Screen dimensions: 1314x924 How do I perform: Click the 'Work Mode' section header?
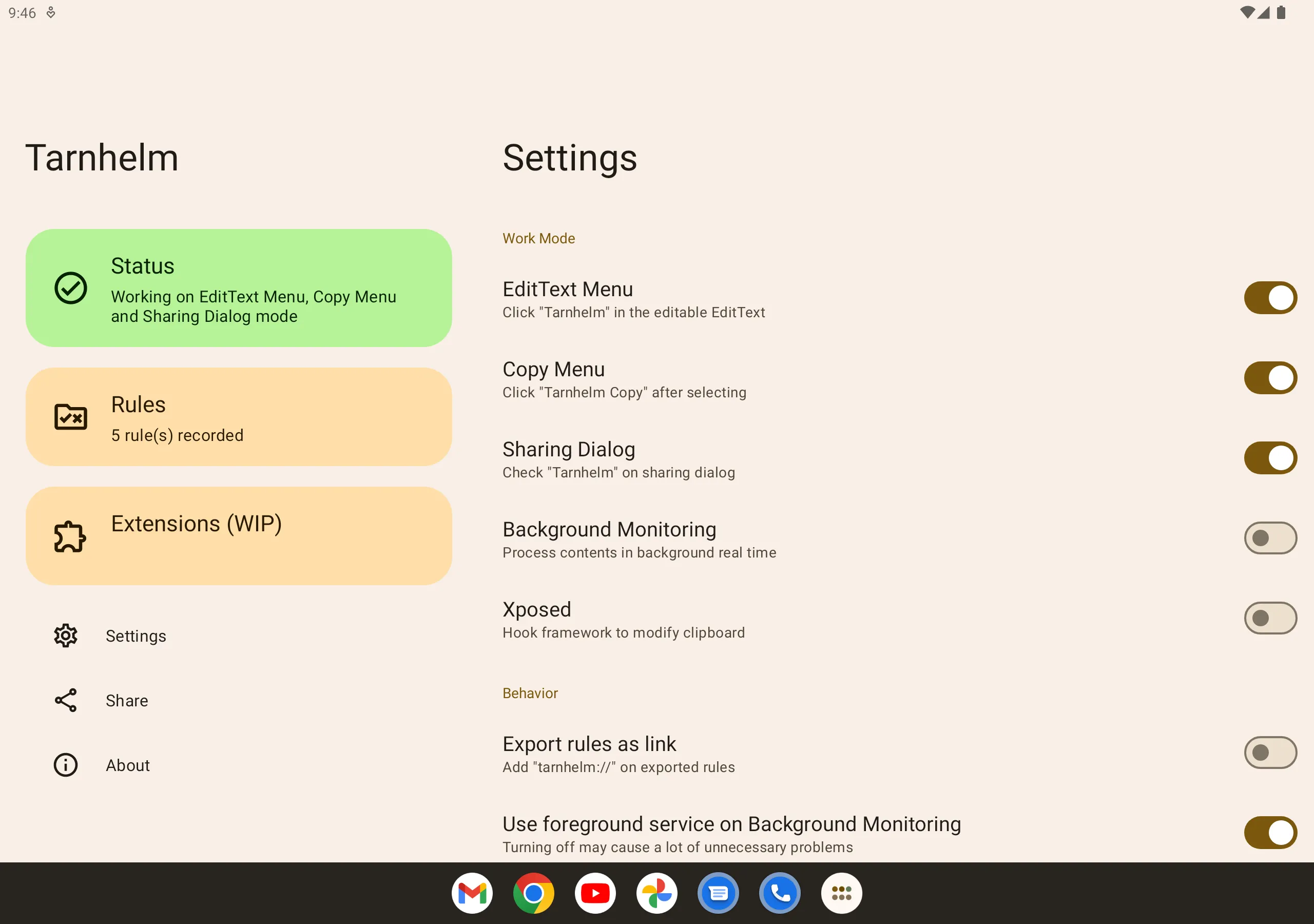pyautogui.click(x=538, y=238)
